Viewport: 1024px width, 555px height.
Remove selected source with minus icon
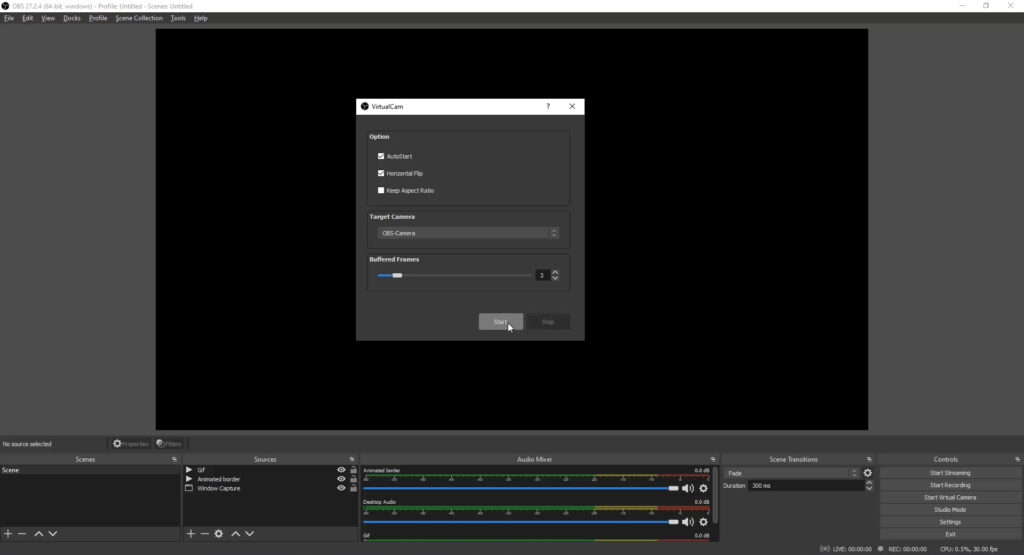(x=204, y=534)
